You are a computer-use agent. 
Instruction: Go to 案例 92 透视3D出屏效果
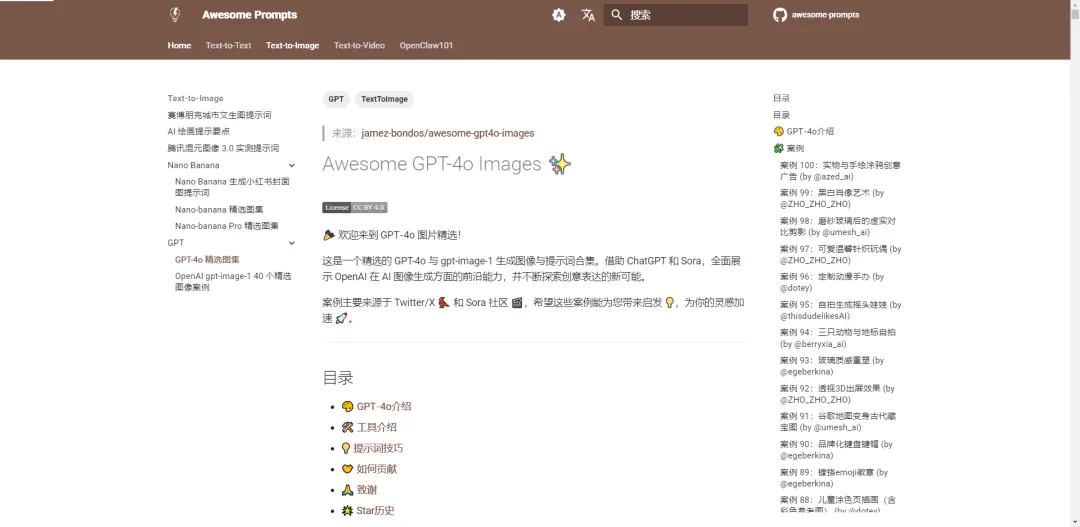pyautogui.click(x=838, y=393)
